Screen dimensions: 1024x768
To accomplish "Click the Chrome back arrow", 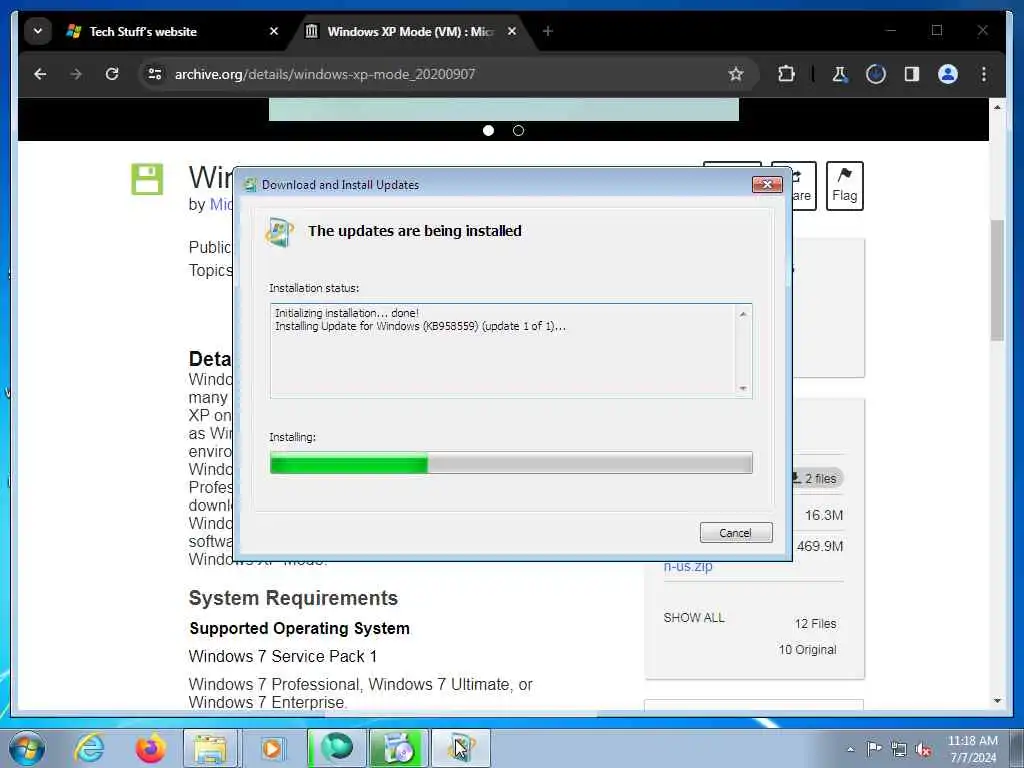I will (40, 74).
